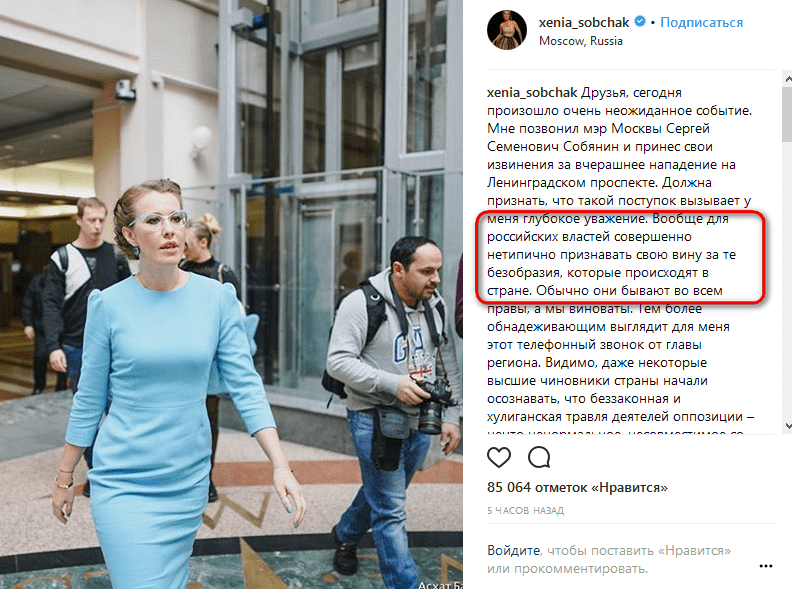Click the blue verified badge
The height and width of the screenshot is (589, 792).
(639, 22)
